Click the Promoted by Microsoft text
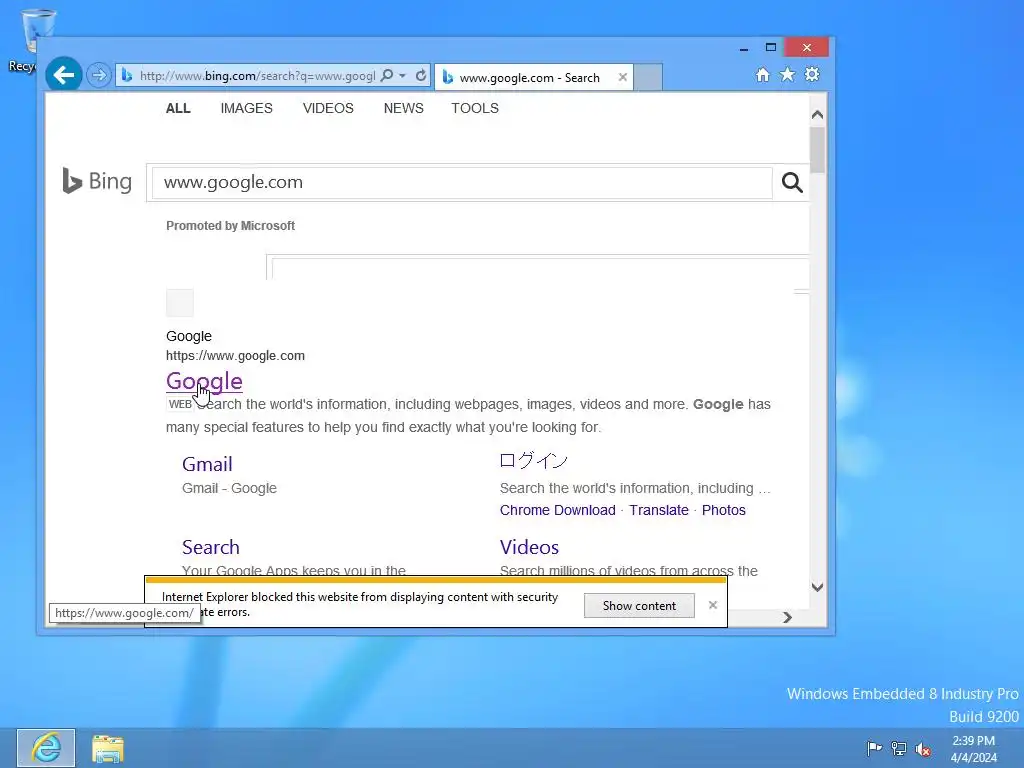The height and width of the screenshot is (768, 1024). coord(230,226)
